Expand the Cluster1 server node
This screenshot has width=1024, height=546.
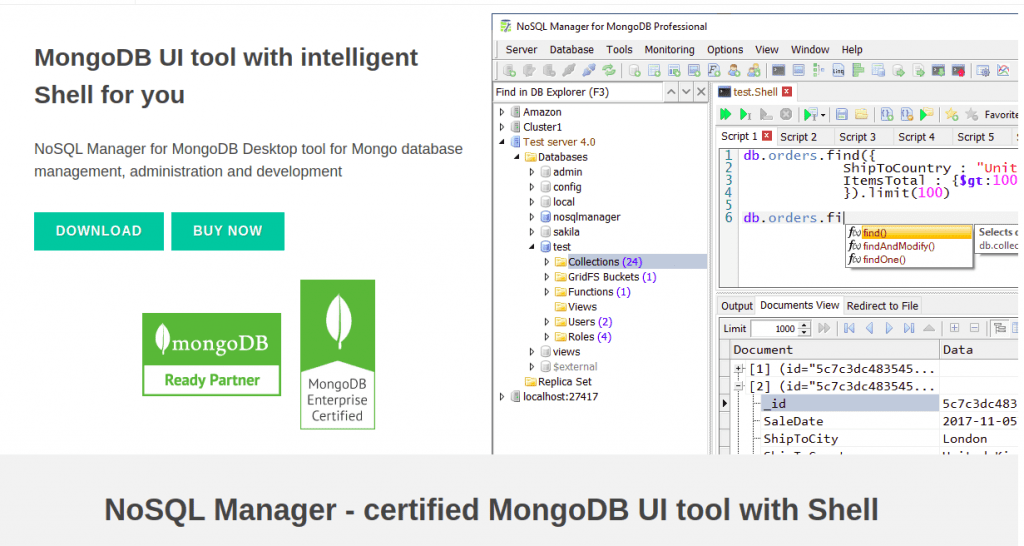coord(502,127)
